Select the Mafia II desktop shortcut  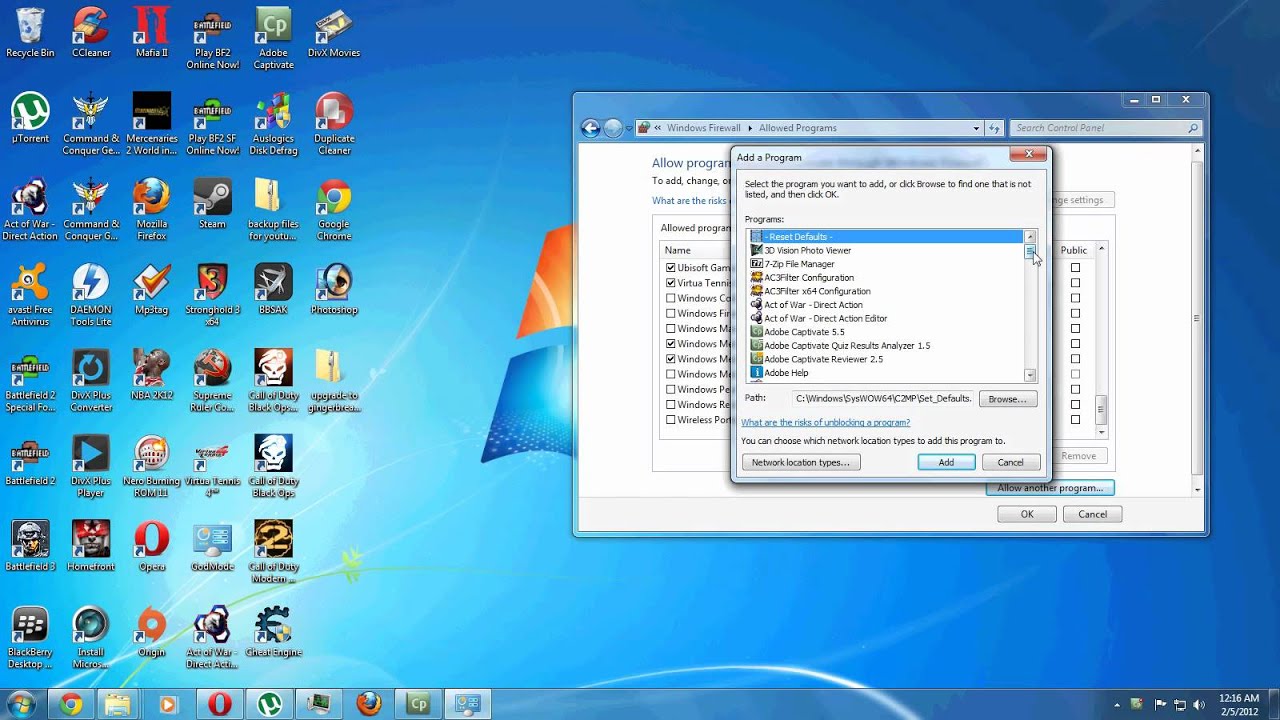[152, 32]
